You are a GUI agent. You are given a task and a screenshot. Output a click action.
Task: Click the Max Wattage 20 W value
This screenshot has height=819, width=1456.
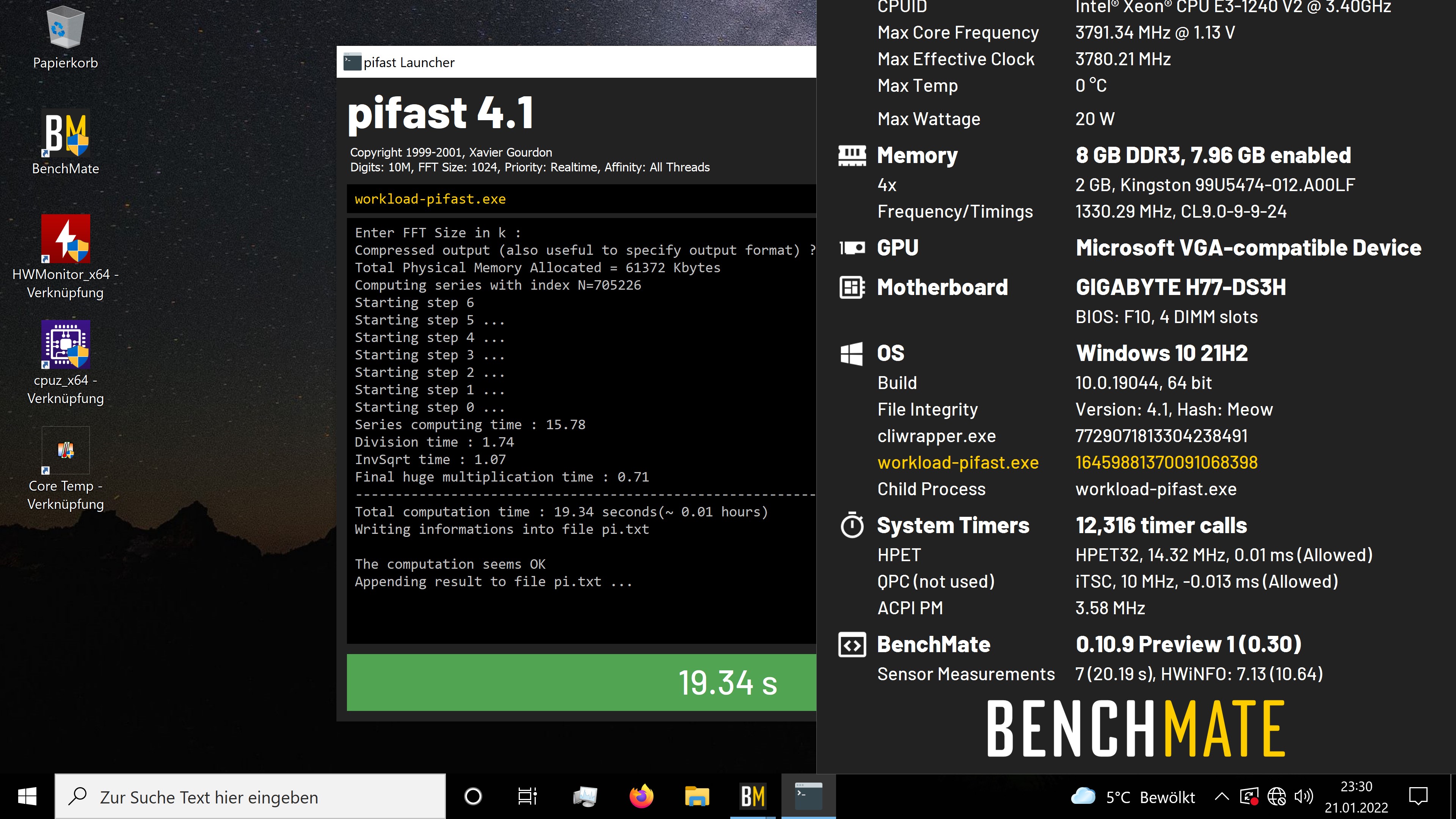(x=1095, y=119)
